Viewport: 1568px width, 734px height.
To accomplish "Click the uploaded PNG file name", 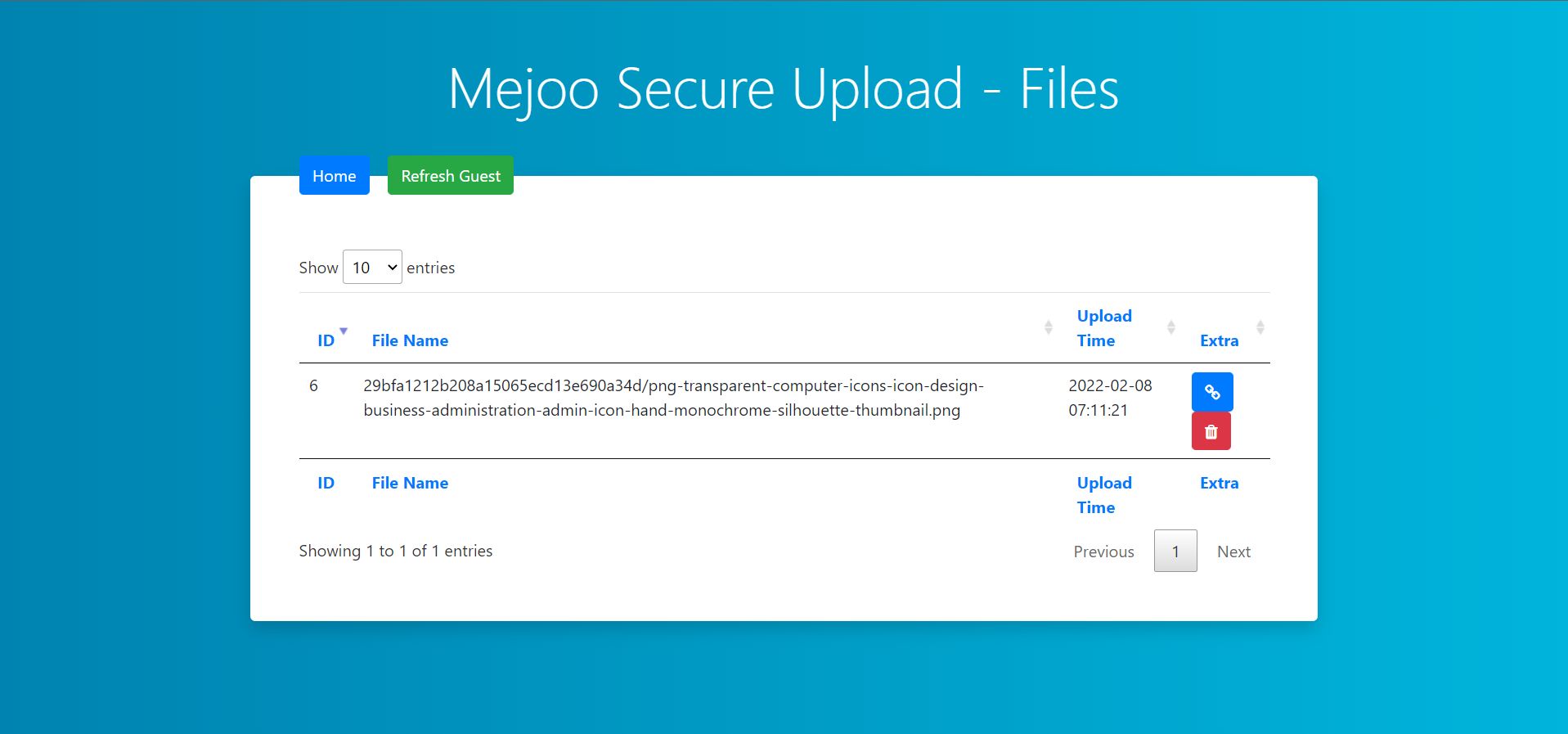I will tap(672, 398).
